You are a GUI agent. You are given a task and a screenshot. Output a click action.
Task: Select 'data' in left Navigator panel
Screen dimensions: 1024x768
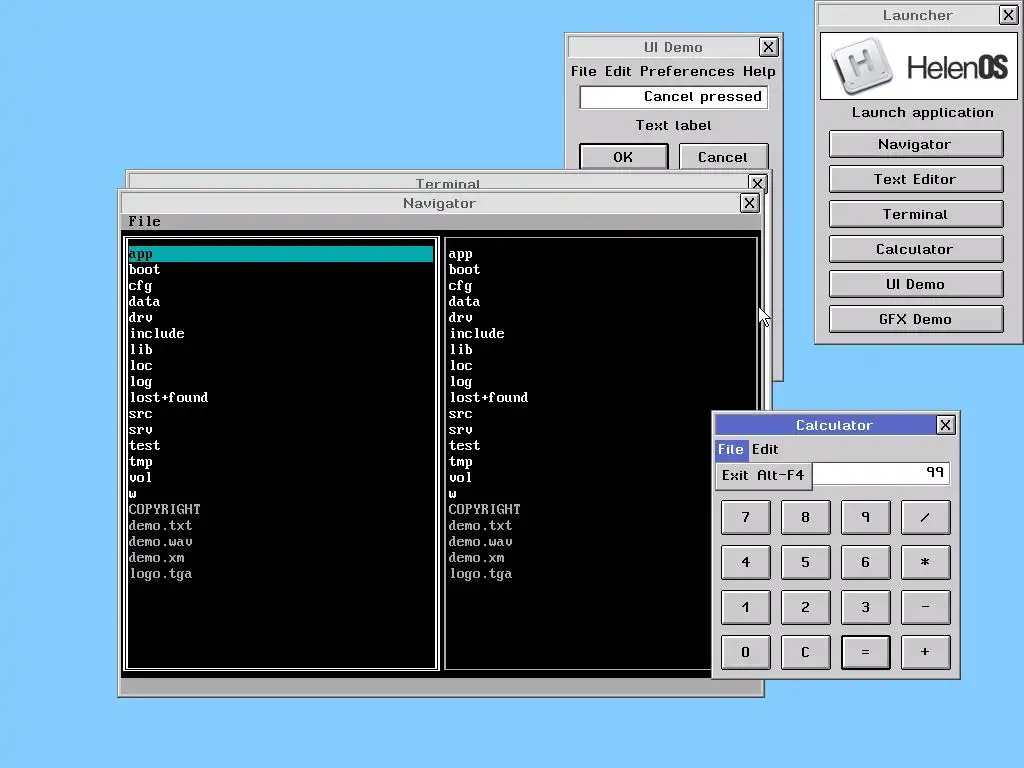click(280, 302)
